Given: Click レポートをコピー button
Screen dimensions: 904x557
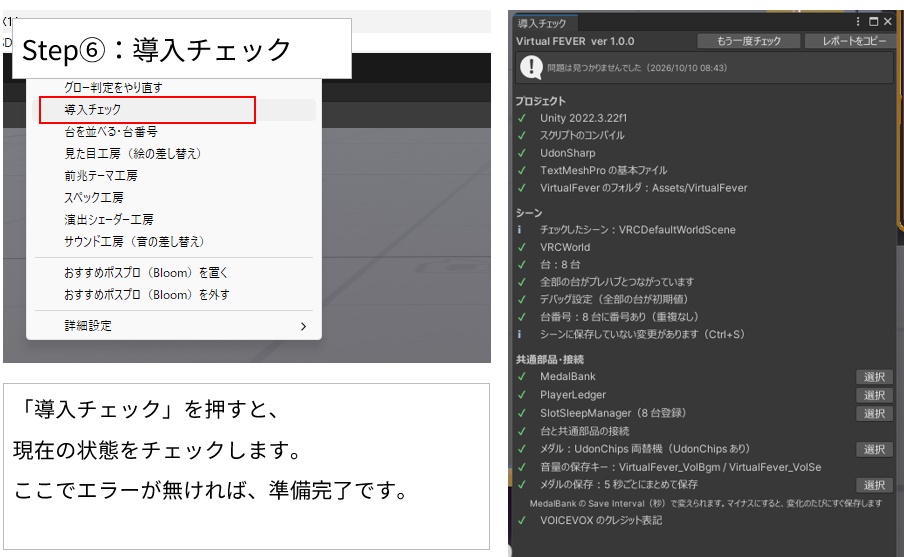Looking at the screenshot, I should (x=854, y=41).
